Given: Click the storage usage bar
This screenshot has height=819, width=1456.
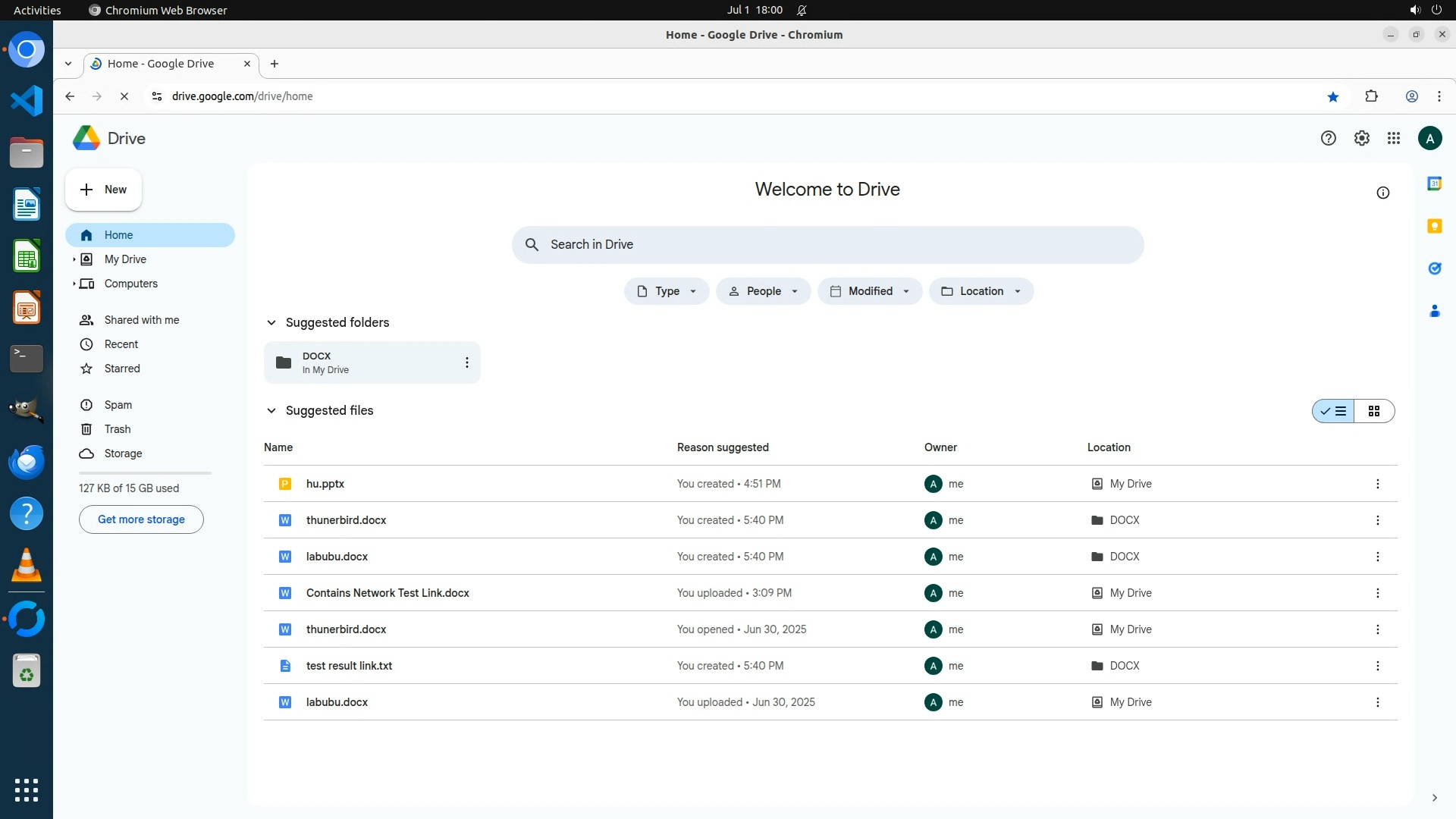Looking at the screenshot, I should click(145, 473).
